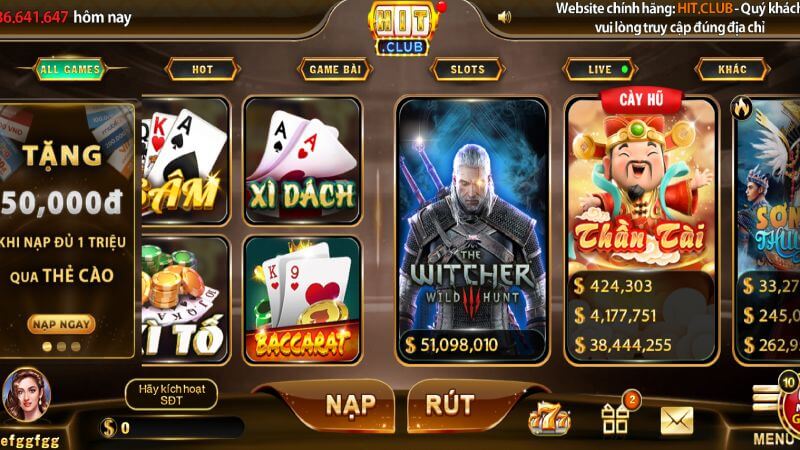800x450 pixels.
Task: Select the GAME BÀI tab
Action: point(335,69)
